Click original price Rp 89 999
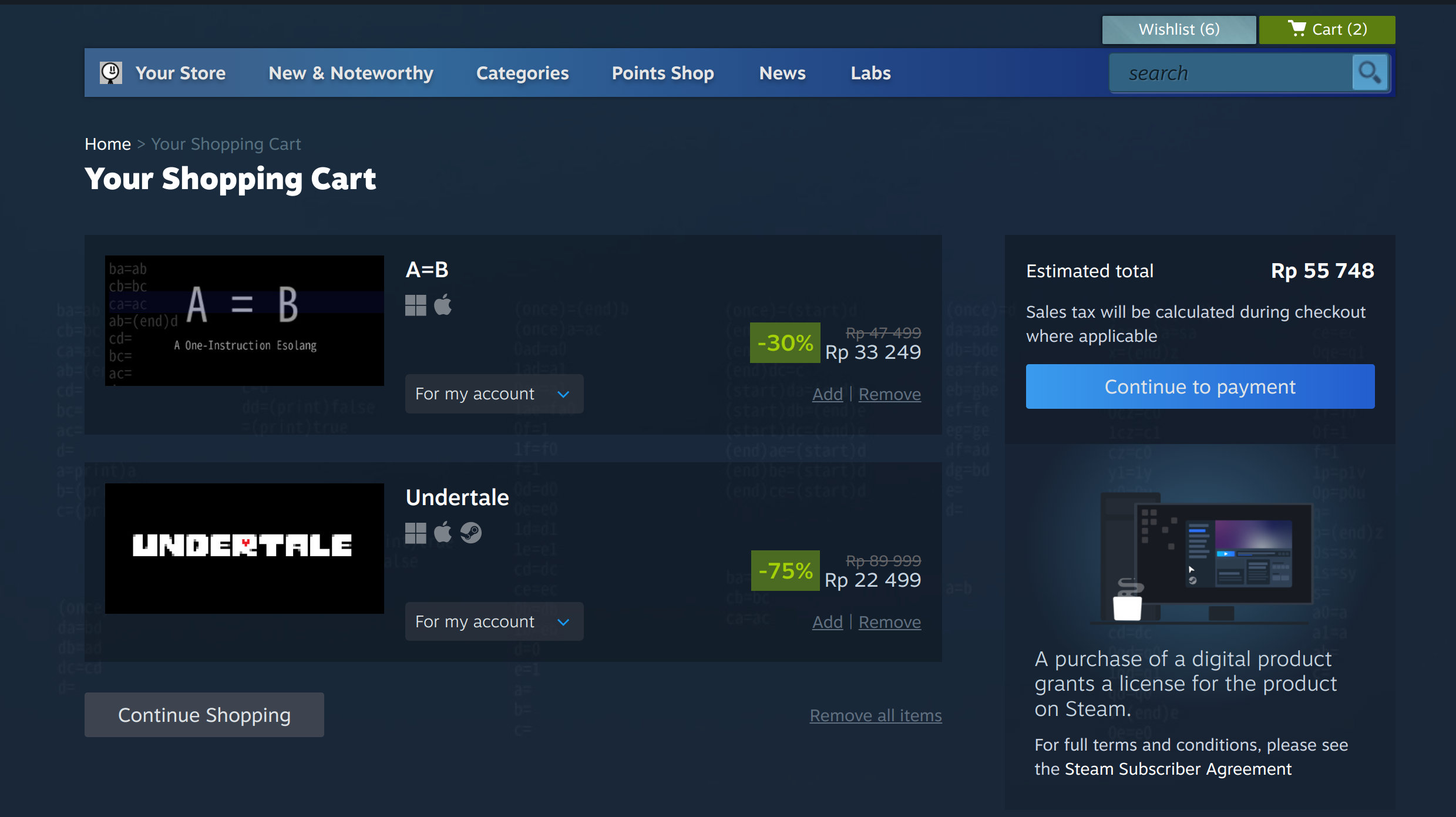This screenshot has width=1456, height=817. pyautogui.click(x=883, y=561)
